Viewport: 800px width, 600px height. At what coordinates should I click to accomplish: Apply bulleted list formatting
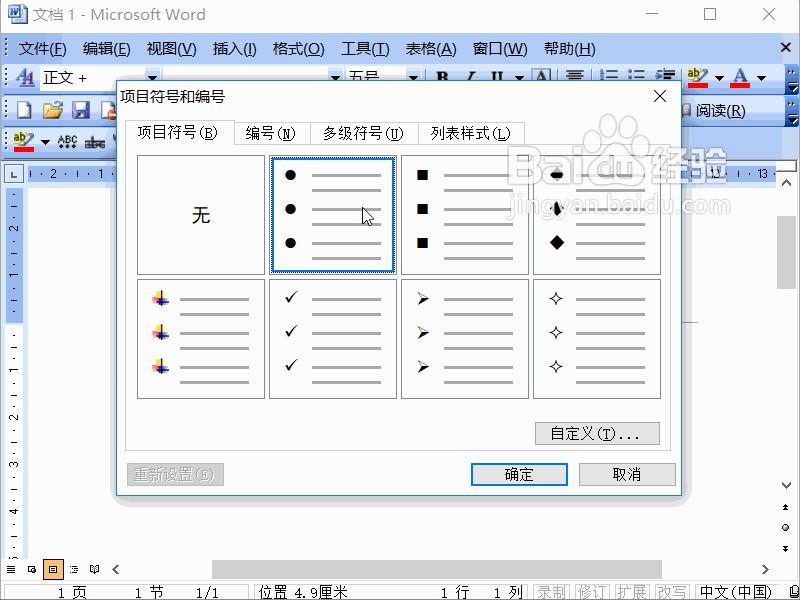(x=636, y=77)
